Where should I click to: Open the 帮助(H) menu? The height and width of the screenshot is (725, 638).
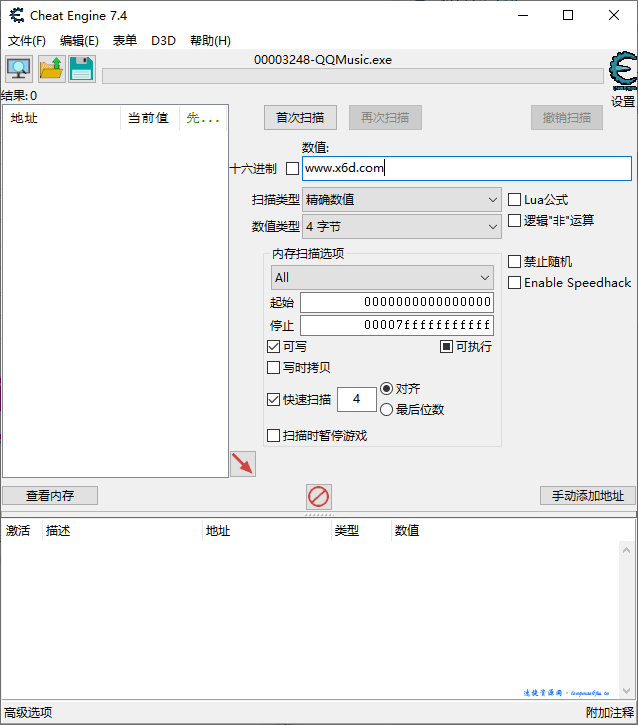[x=210, y=41]
